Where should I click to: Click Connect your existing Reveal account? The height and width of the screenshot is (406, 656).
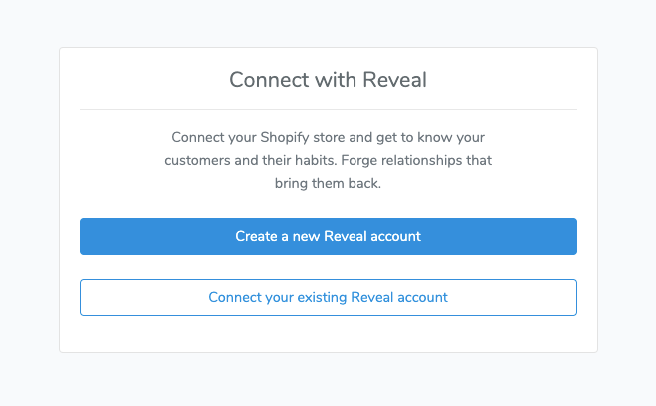(328, 297)
